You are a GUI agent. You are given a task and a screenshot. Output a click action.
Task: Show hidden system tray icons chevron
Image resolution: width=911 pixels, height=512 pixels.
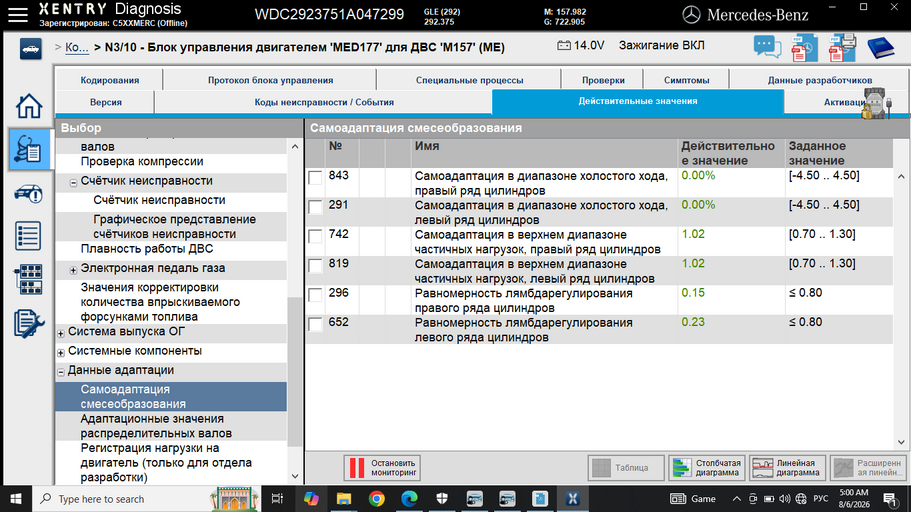coord(736,499)
